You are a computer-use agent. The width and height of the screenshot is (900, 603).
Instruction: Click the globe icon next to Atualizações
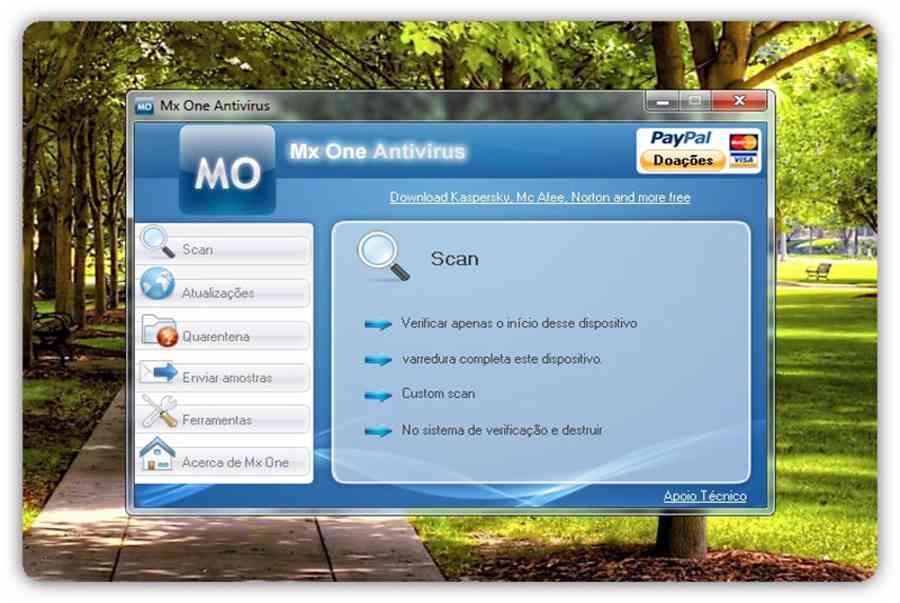click(x=157, y=284)
